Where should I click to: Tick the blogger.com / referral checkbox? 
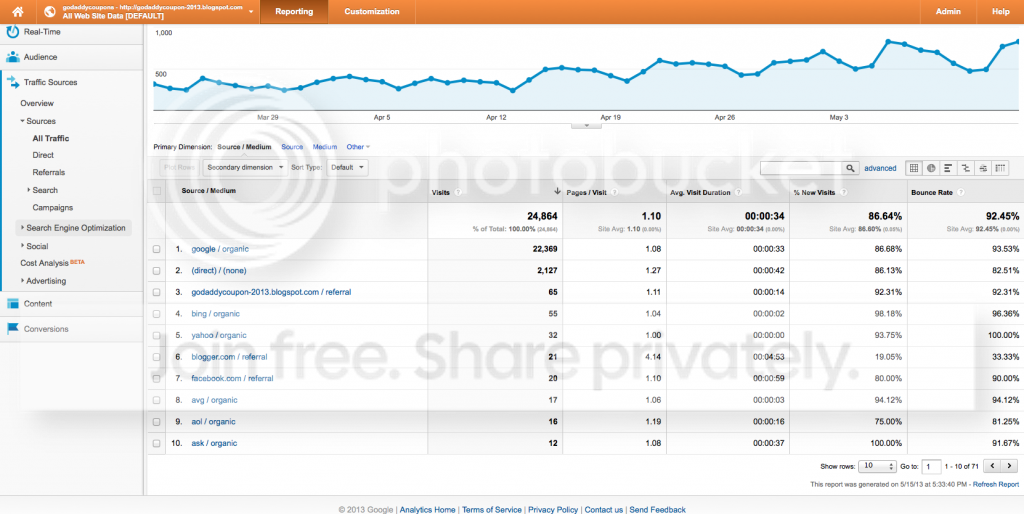[157, 357]
